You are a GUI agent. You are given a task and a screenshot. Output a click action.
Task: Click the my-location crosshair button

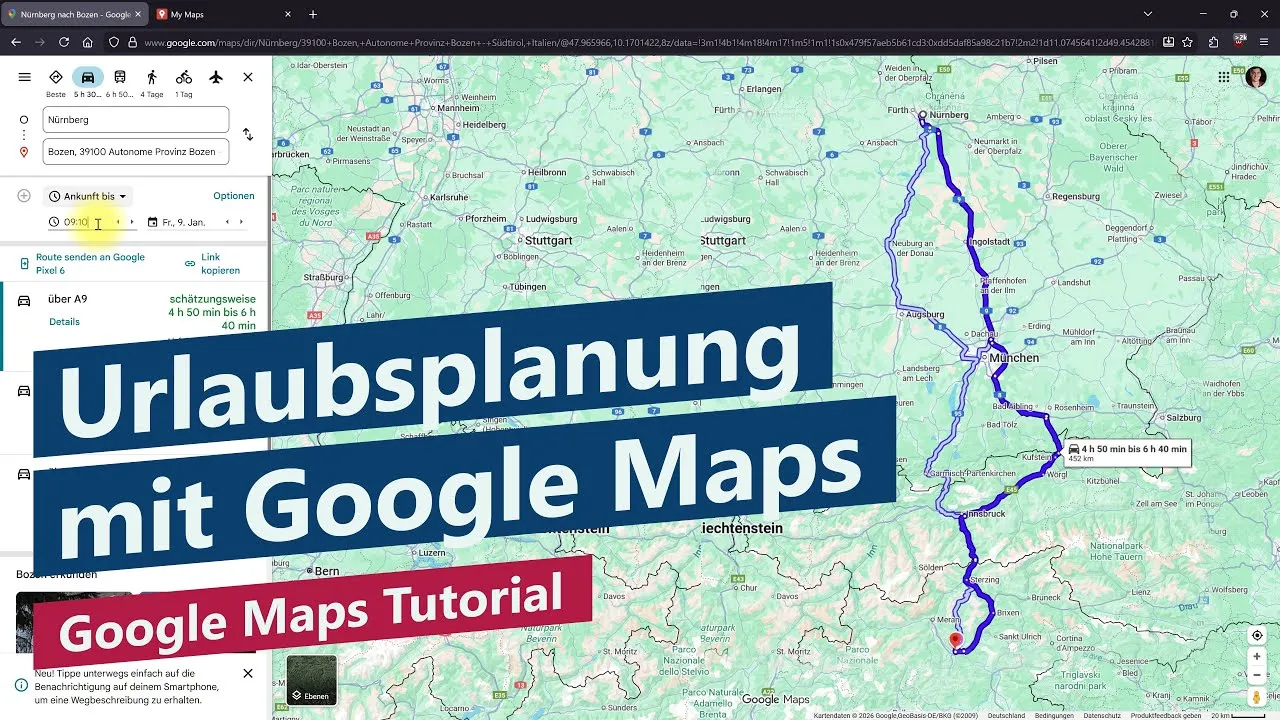[x=1257, y=635]
